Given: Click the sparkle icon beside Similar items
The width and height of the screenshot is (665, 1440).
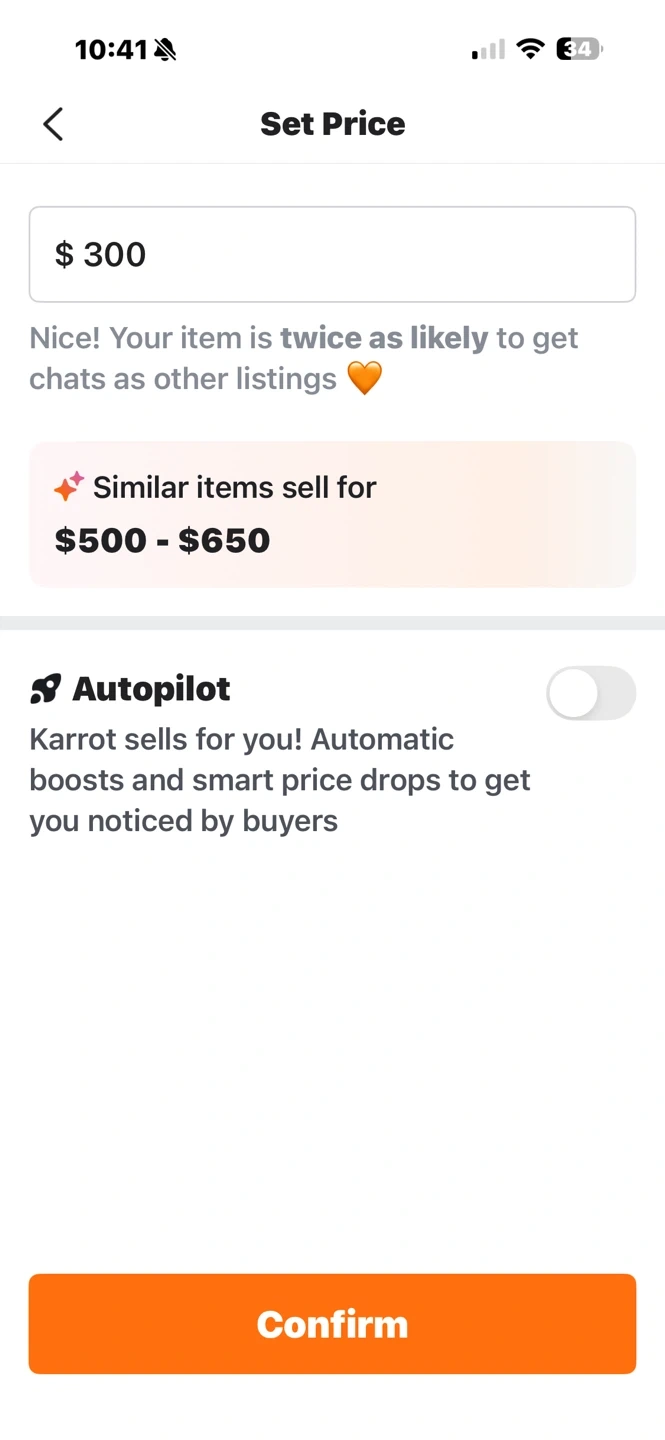Looking at the screenshot, I should click(x=68, y=487).
